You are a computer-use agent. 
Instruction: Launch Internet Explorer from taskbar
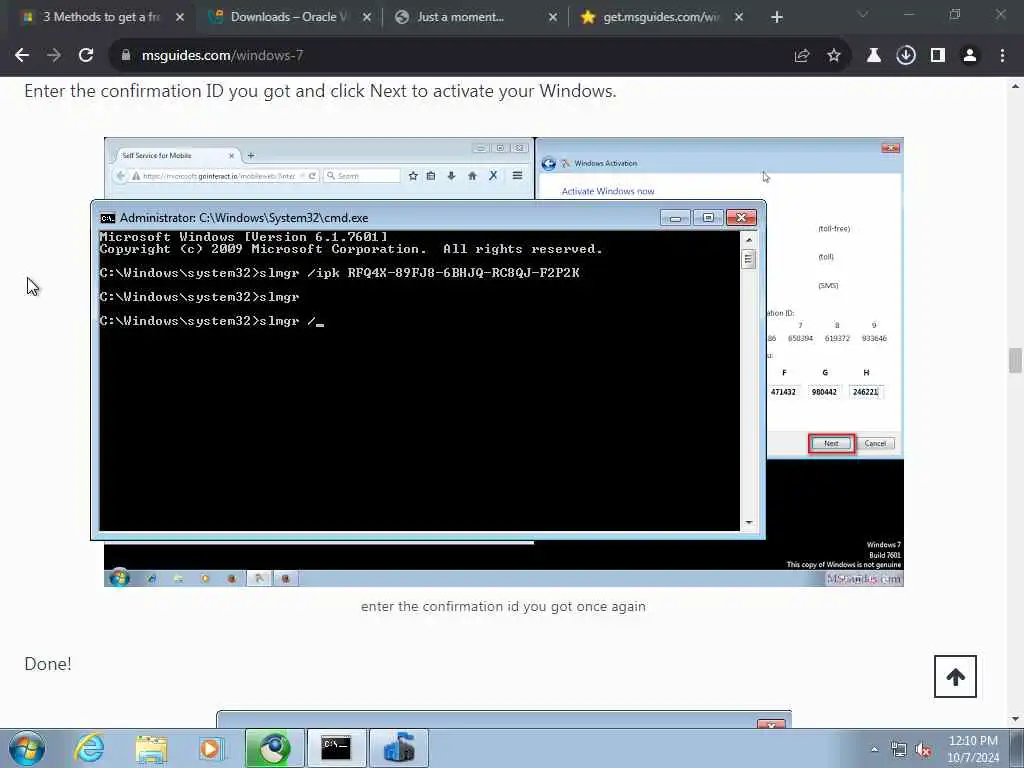click(x=89, y=748)
